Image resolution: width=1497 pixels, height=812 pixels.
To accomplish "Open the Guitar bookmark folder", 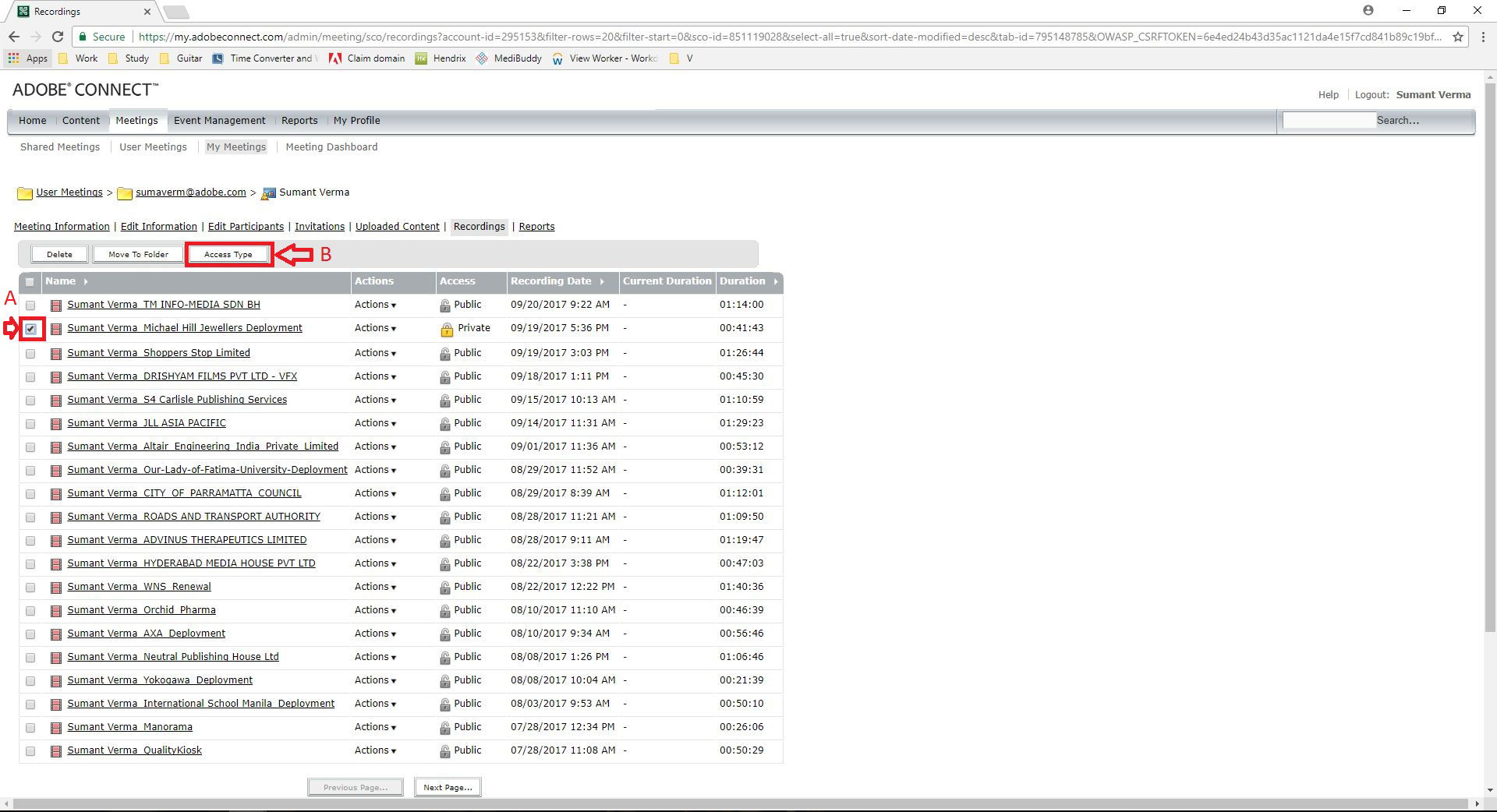I will click(180, 58).
